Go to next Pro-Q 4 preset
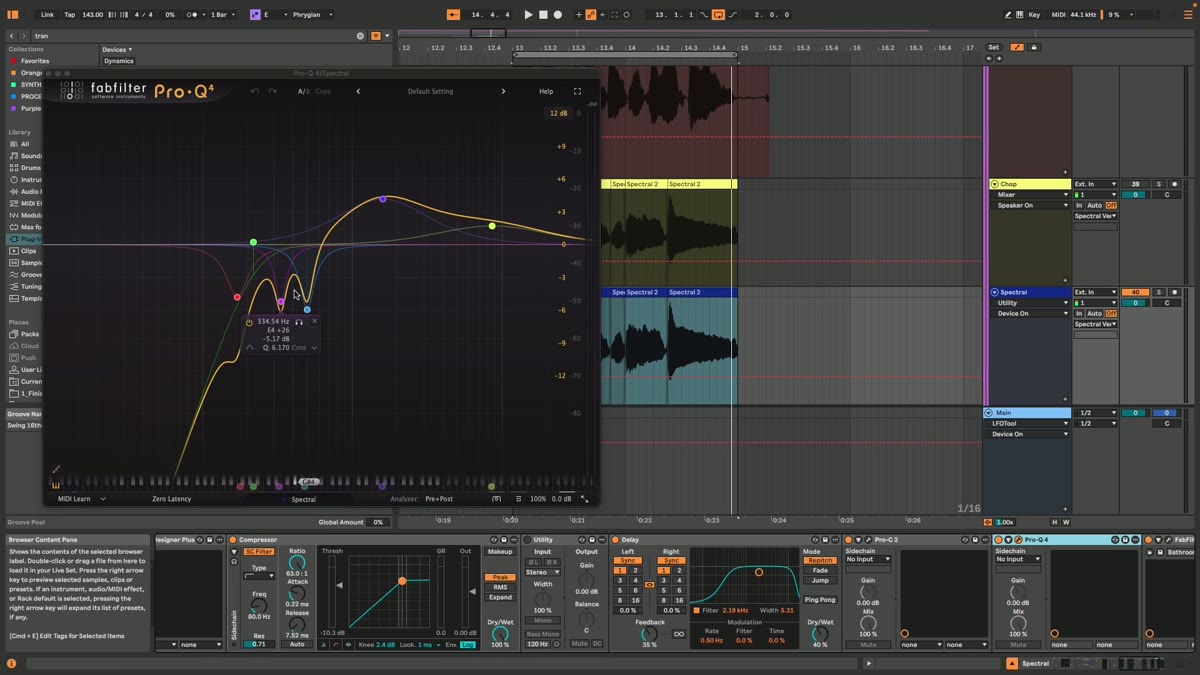 click(x=503, y=91)
